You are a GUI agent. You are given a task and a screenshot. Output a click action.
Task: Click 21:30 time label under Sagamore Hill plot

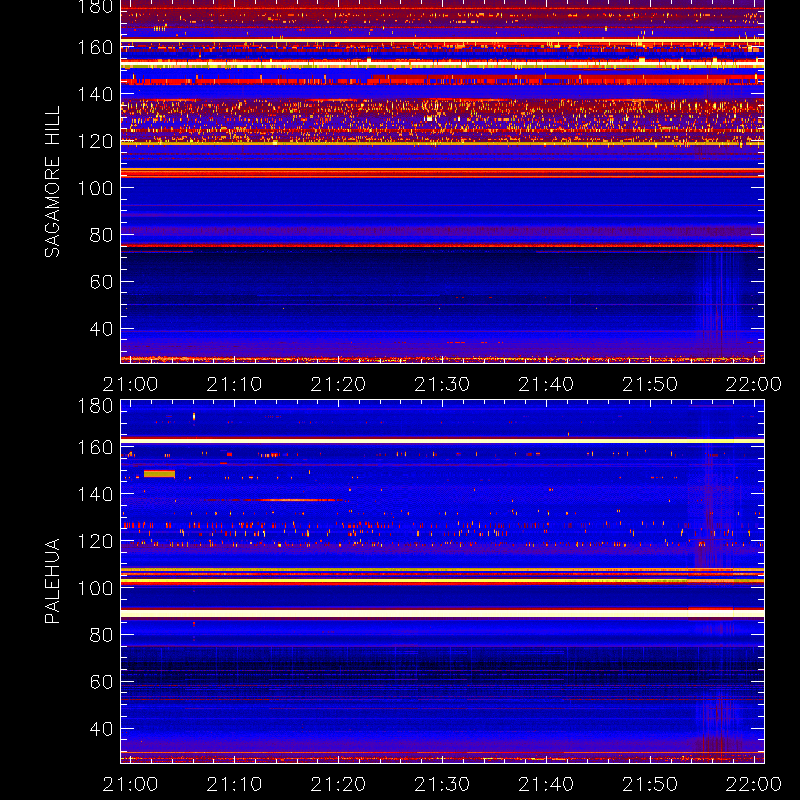click(x=442, y=384)
